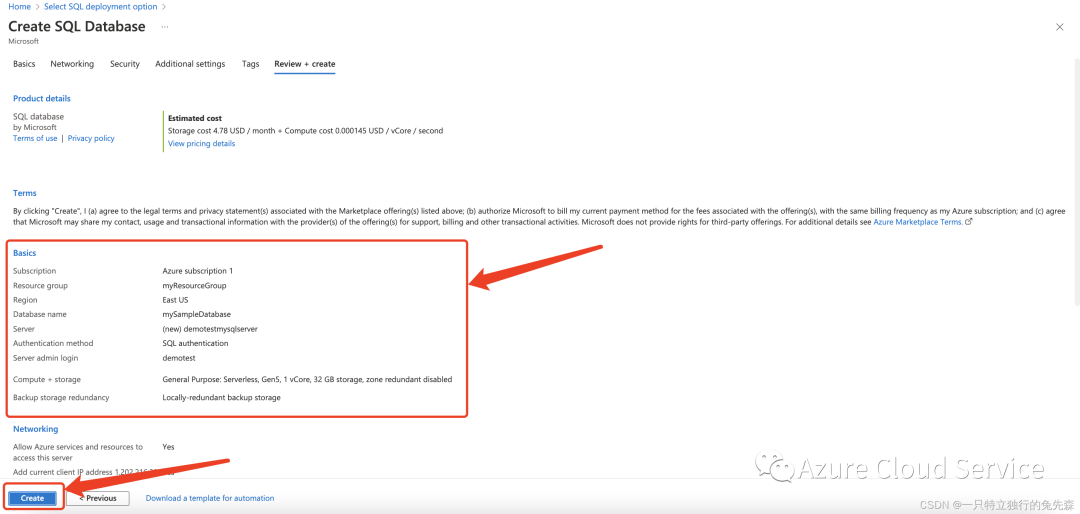Go to Home in the breadcrumb

point(19,6)
